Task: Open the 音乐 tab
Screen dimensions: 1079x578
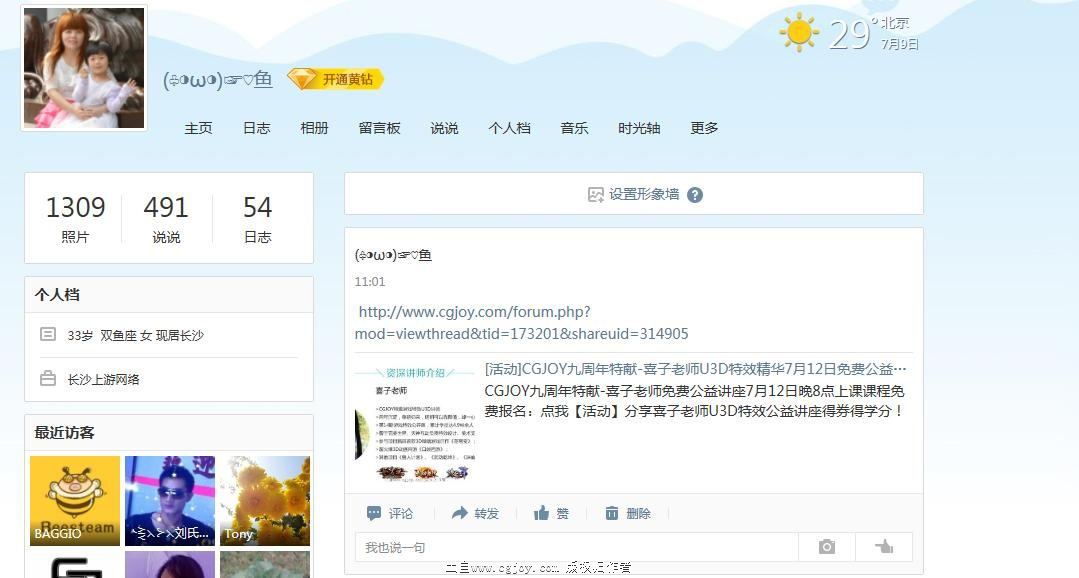Action: [574, 128]
